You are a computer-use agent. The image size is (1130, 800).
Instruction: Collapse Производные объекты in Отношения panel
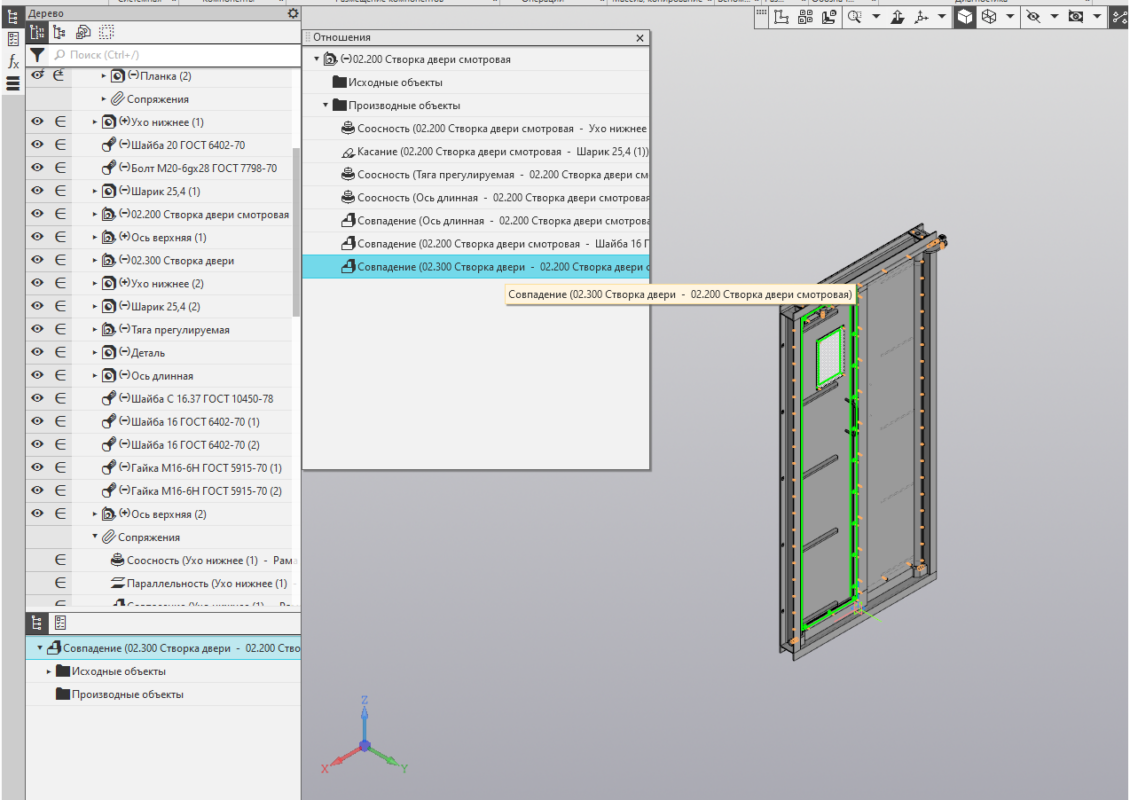point(325,105)
